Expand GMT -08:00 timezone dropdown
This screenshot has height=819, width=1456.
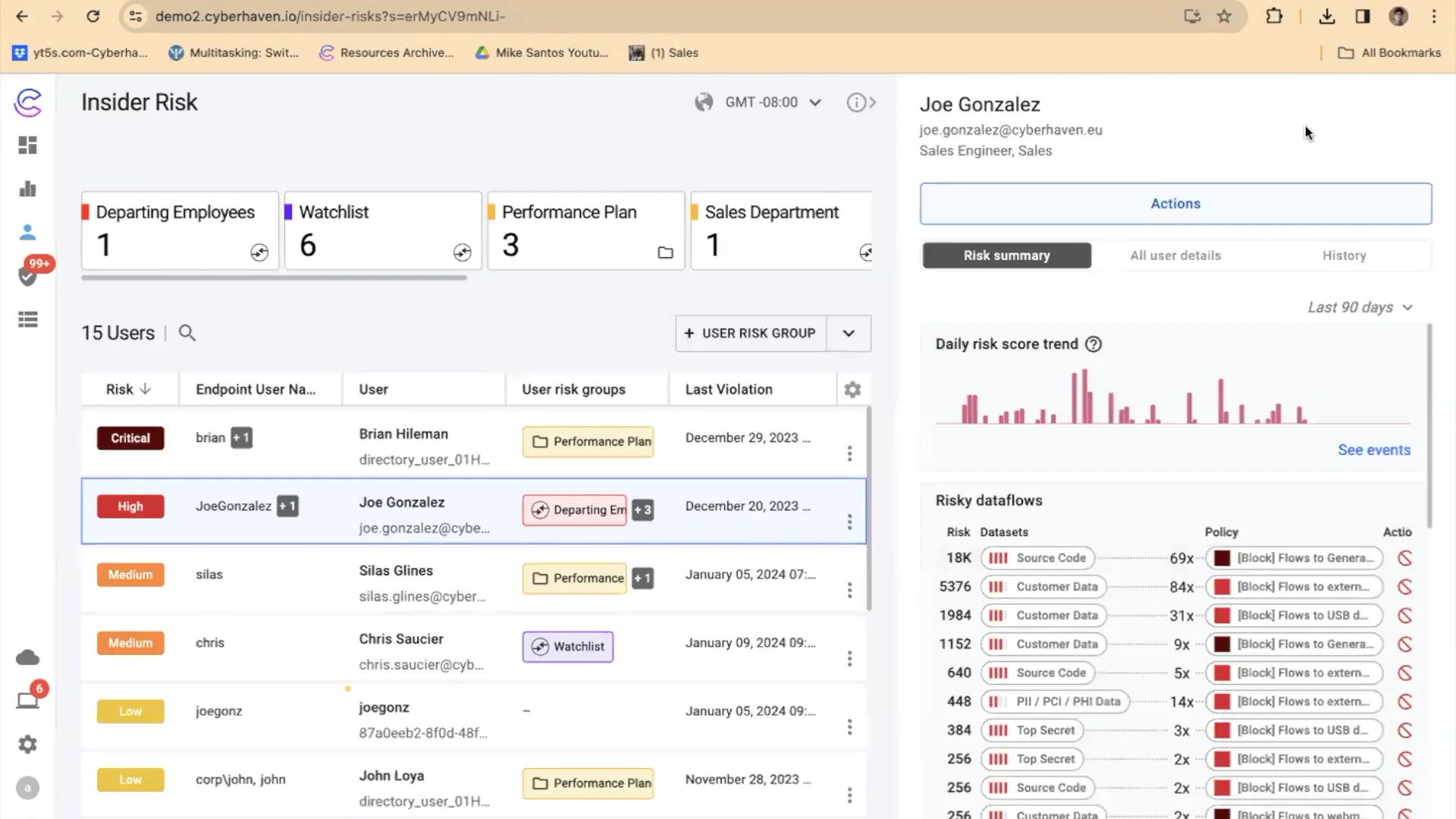(815, 102)
